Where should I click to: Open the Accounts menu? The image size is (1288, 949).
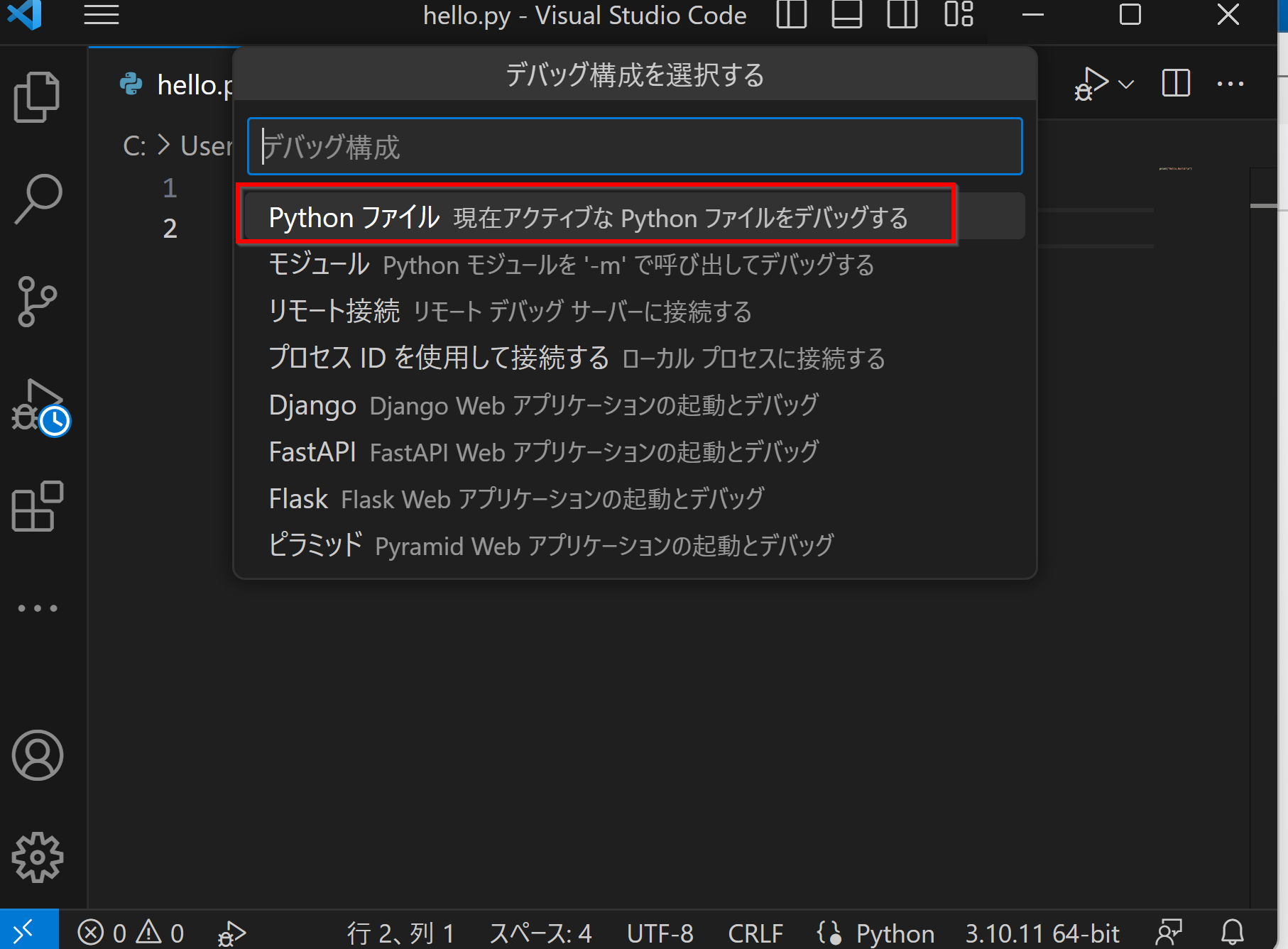(37, 755)
